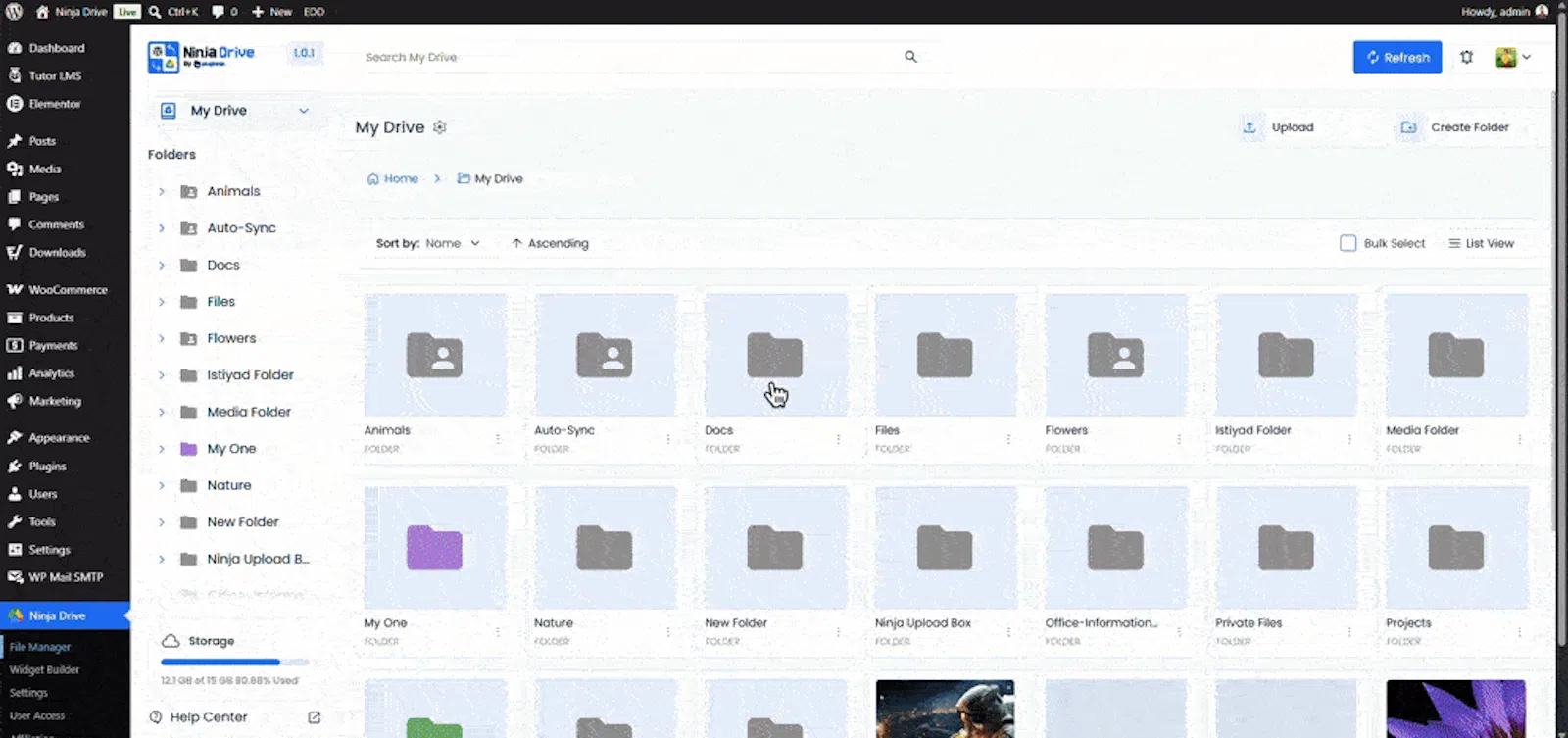Screen dimensions: 1568x738
Task: Select Files in the folder tree
Action: click(x=221, y=302)
